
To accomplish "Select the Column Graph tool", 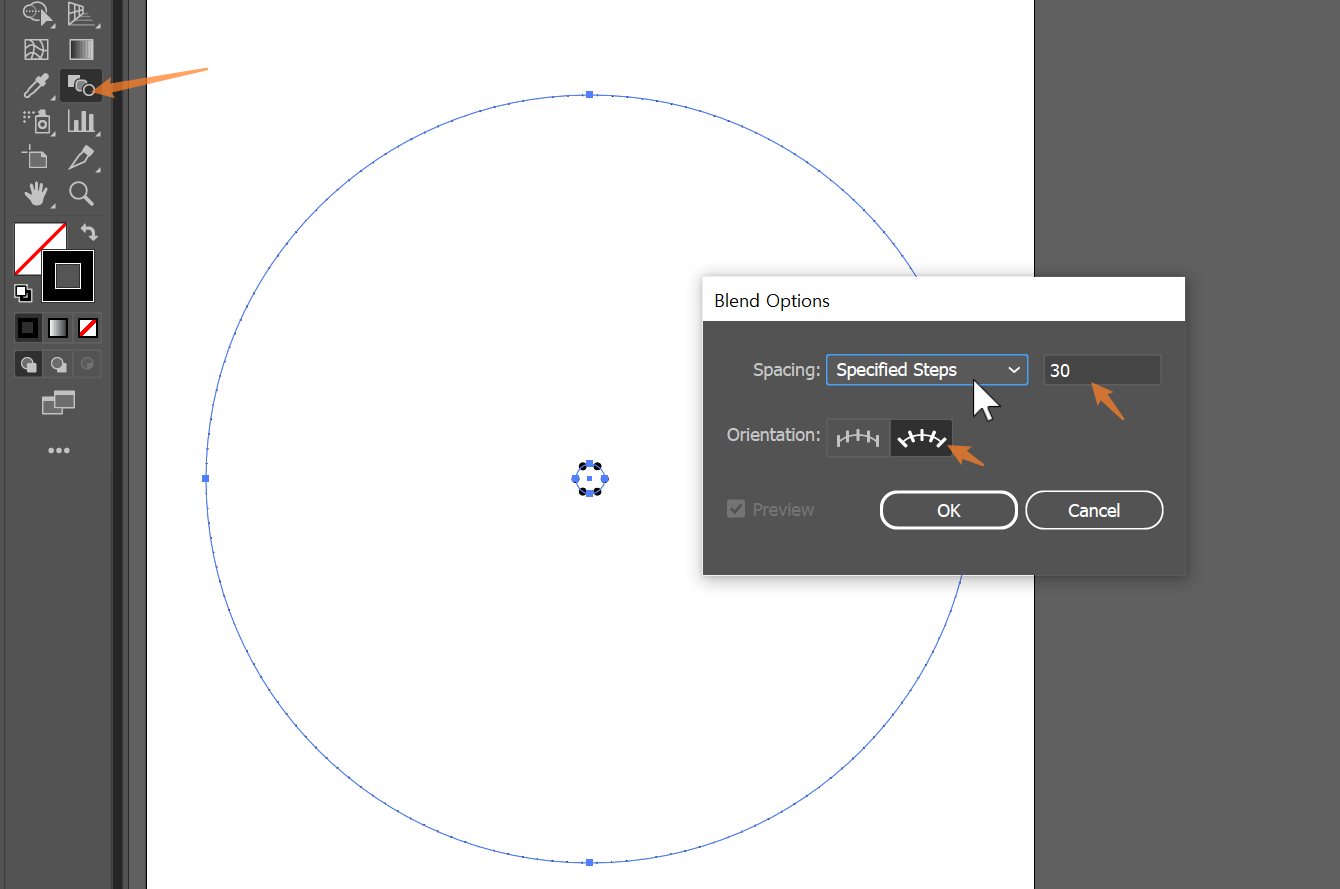I will pos(81,122).
